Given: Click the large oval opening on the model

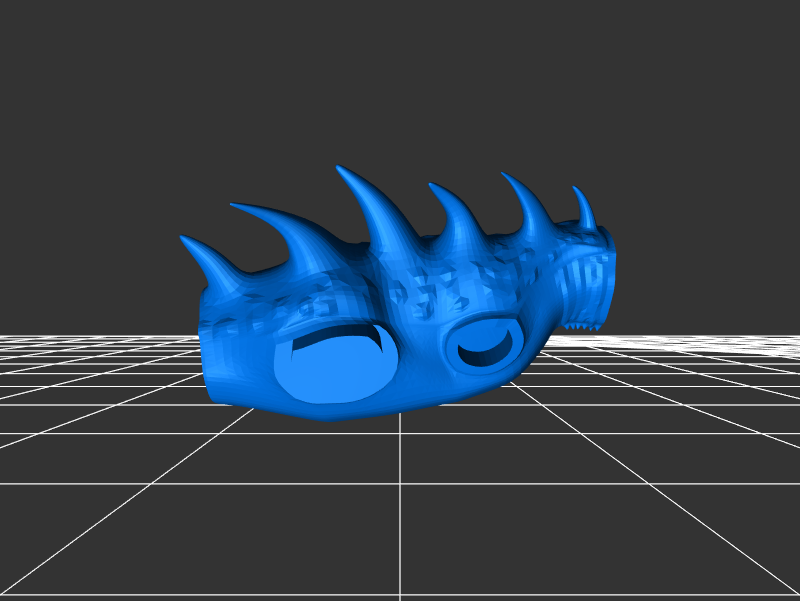Looking at the screenshot, I should 336,364.
